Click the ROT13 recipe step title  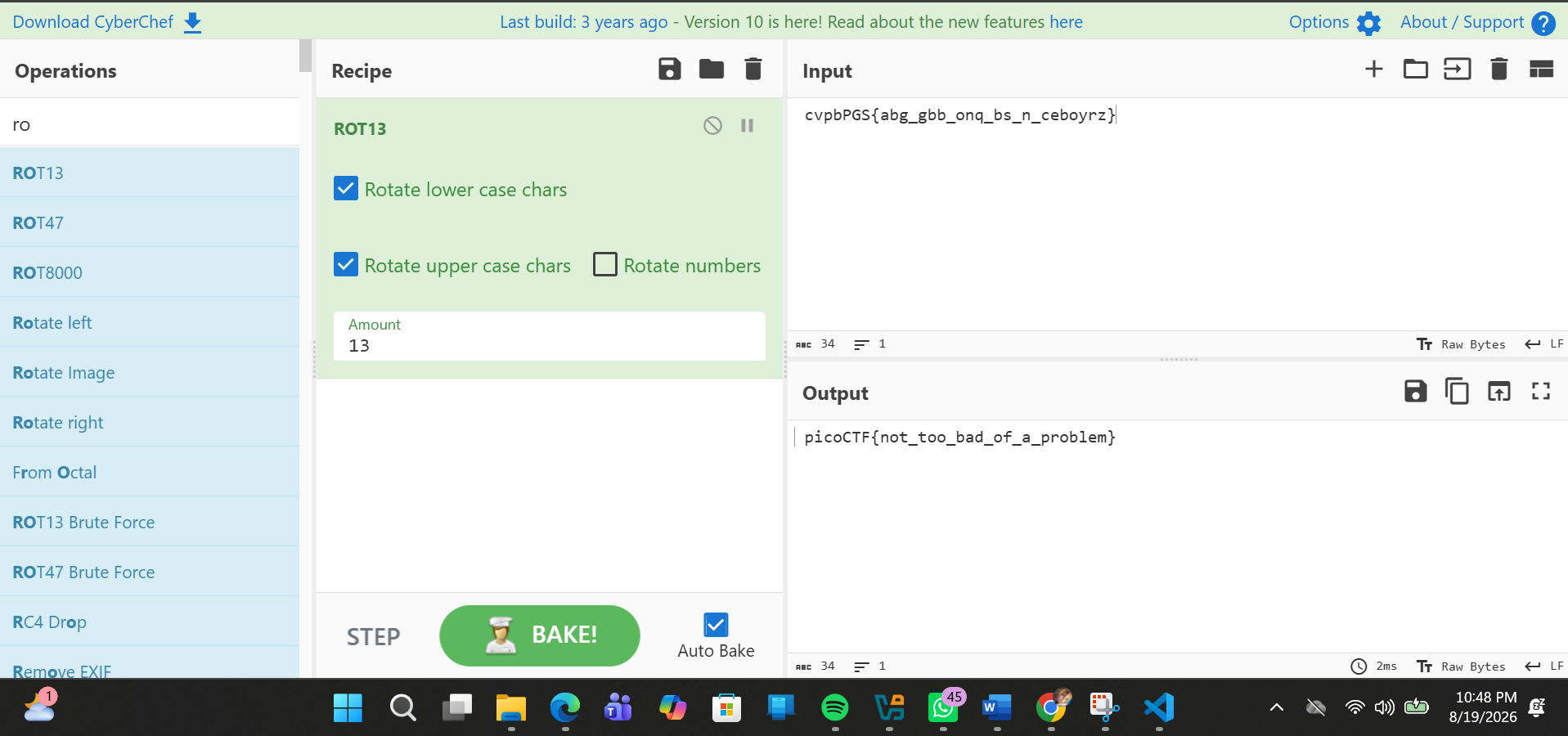360,128
